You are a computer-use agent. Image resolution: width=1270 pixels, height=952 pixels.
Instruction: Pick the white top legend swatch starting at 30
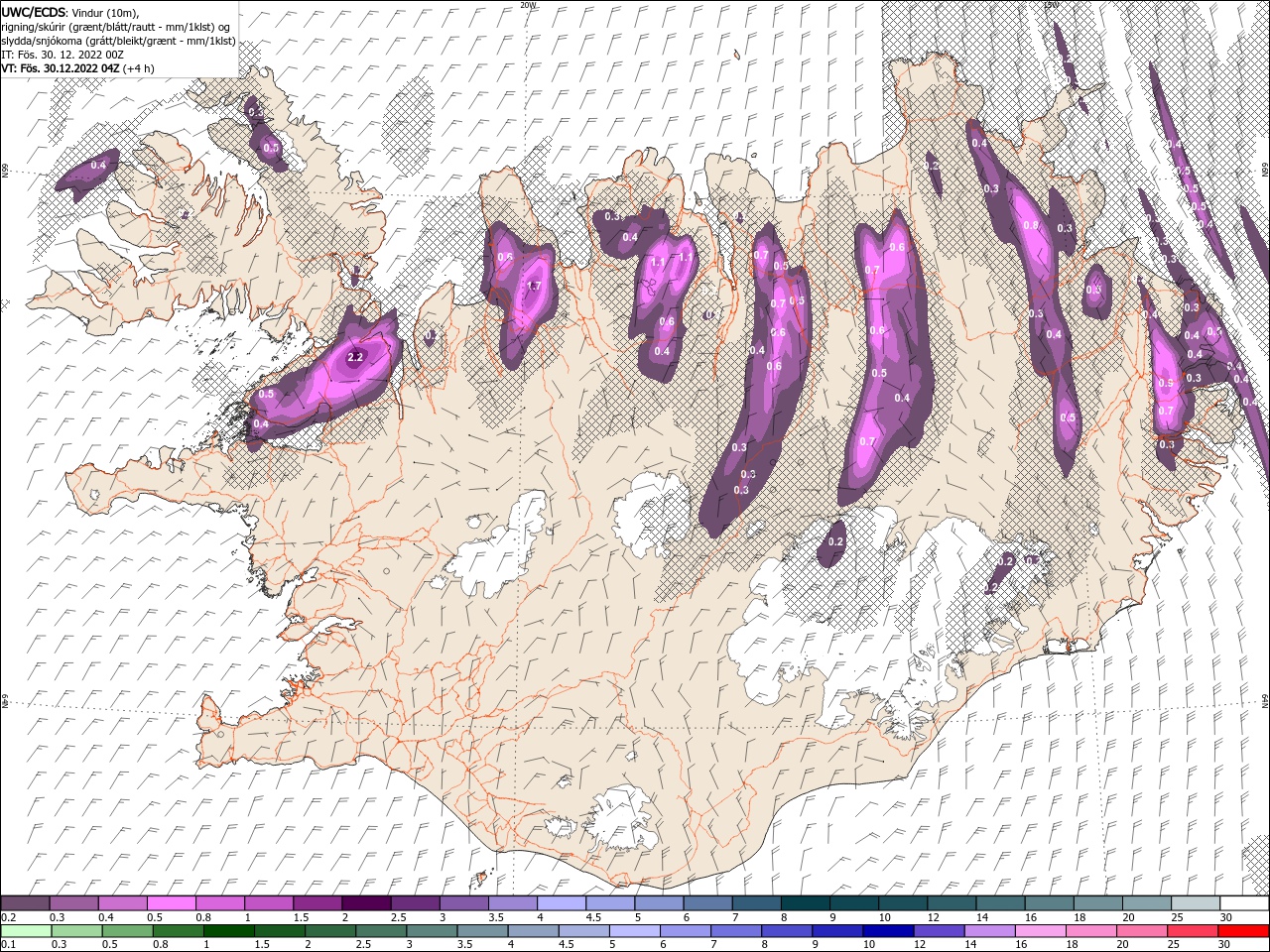pyautogui.click(x=1244, y=903)
